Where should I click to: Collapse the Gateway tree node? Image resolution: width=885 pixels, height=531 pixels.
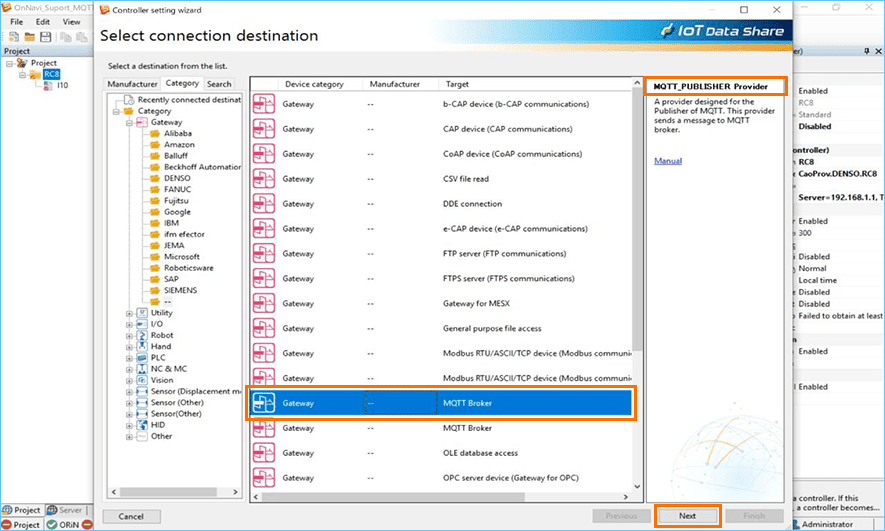129,122
